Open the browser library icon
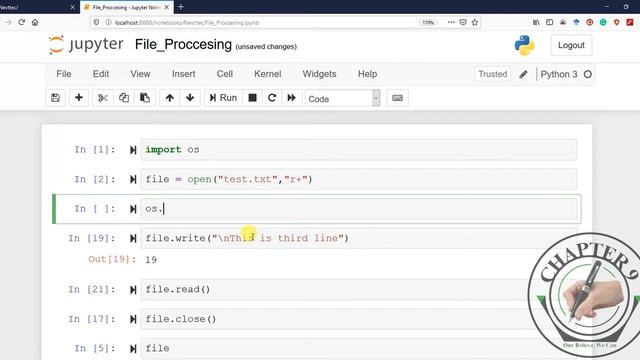The height and width of the screenshot is (360, 640). coord(536,22)
